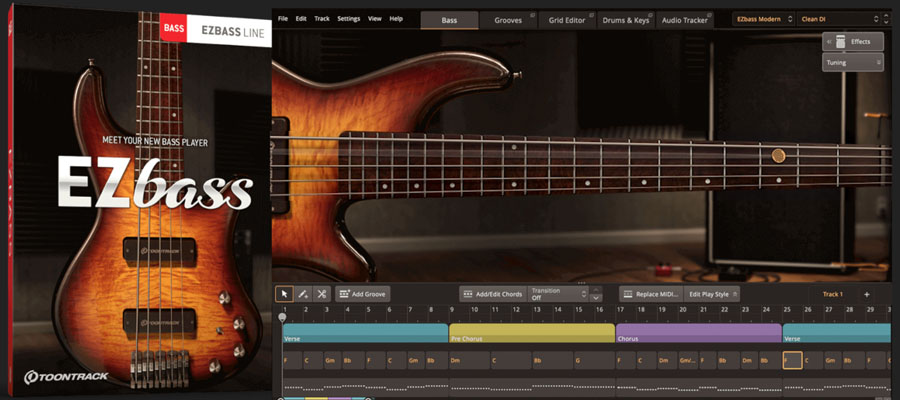
Task: Select the C chord in Pre Chorus
Action: (x=511, y=360)
